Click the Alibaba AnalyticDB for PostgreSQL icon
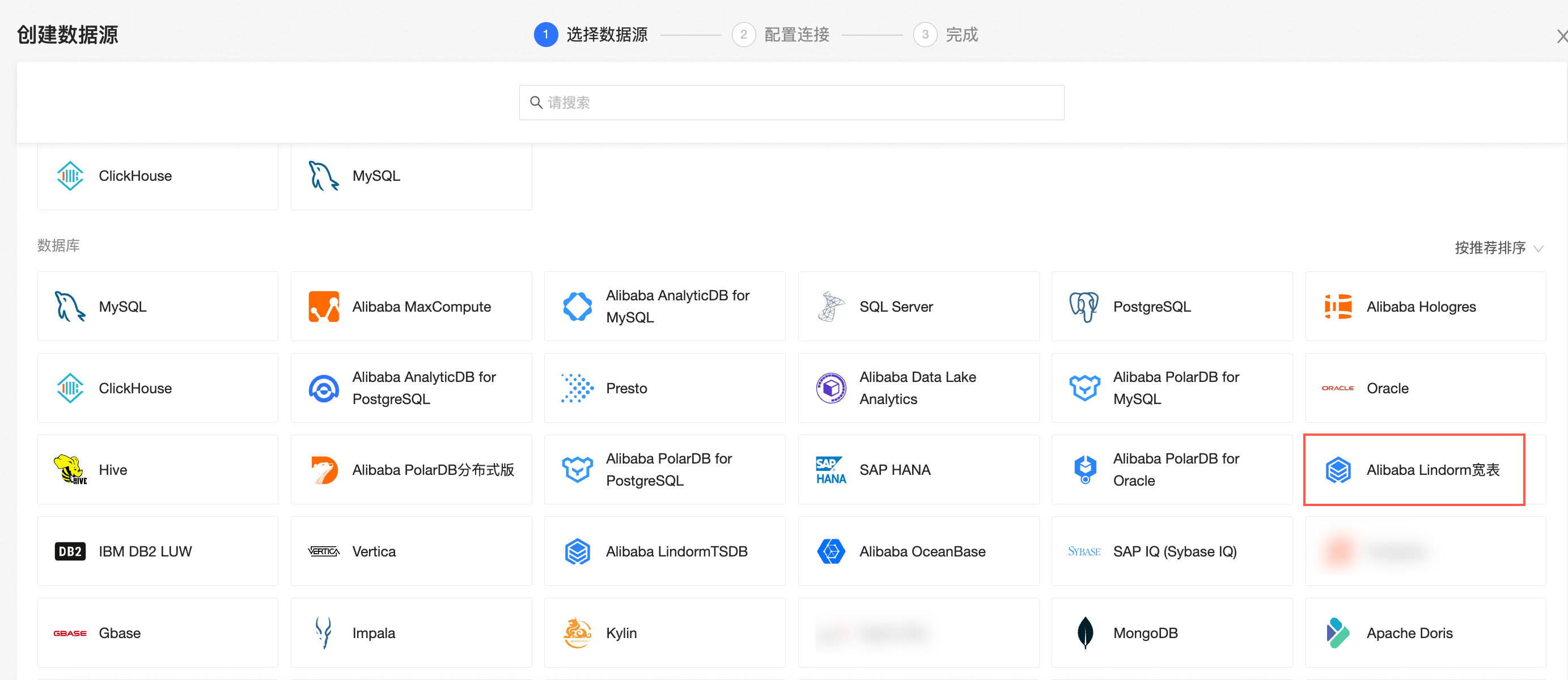1568x680 pixels. pyautogui.click(x=324, y=388)
